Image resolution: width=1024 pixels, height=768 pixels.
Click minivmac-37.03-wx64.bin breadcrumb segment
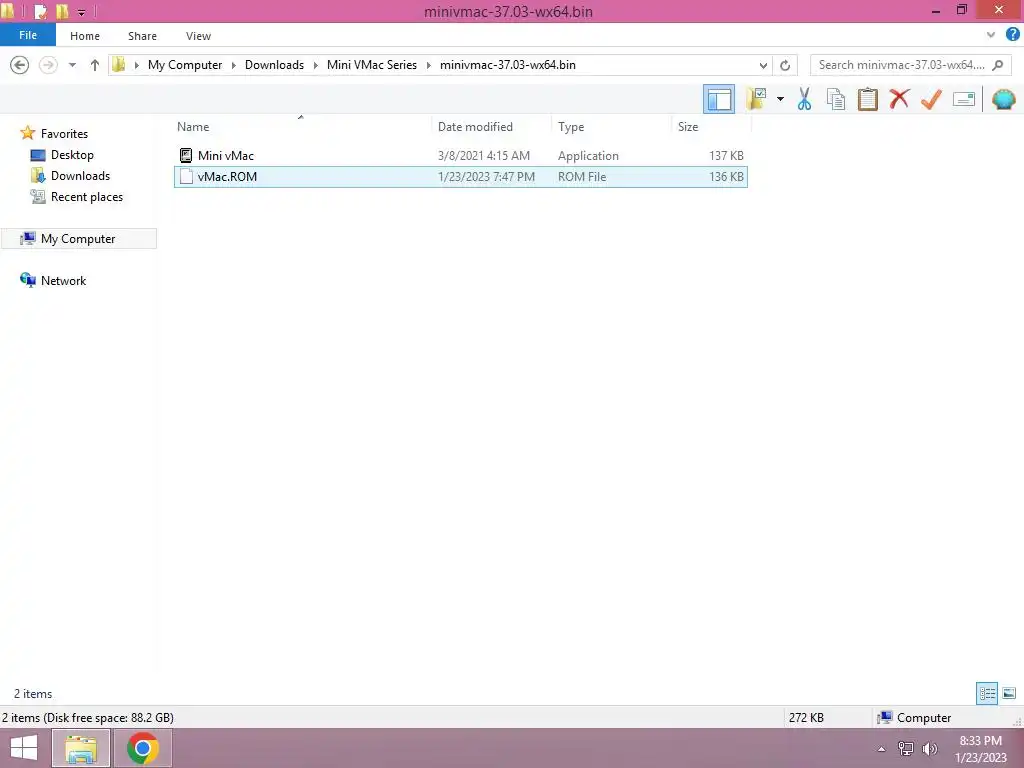click(x=507, y=65)
